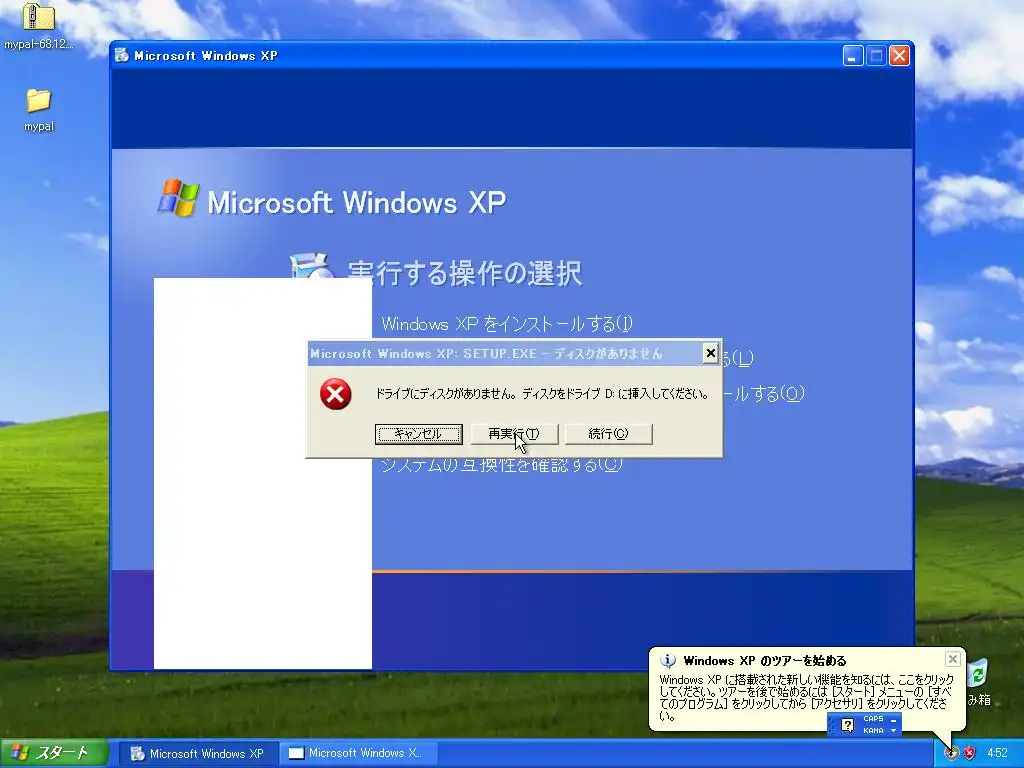Image resolution: width=1024 pixels, height=768 pixels.
Task: Close the Microsoft Windows XP setup window
Action: [x=899, y=56]
